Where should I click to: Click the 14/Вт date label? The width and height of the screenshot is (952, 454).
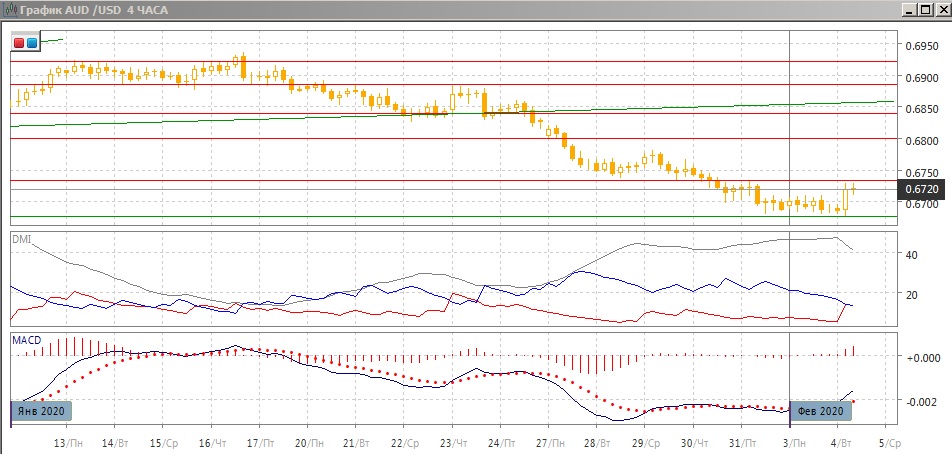pyautogui.click(x=115, y=441)
